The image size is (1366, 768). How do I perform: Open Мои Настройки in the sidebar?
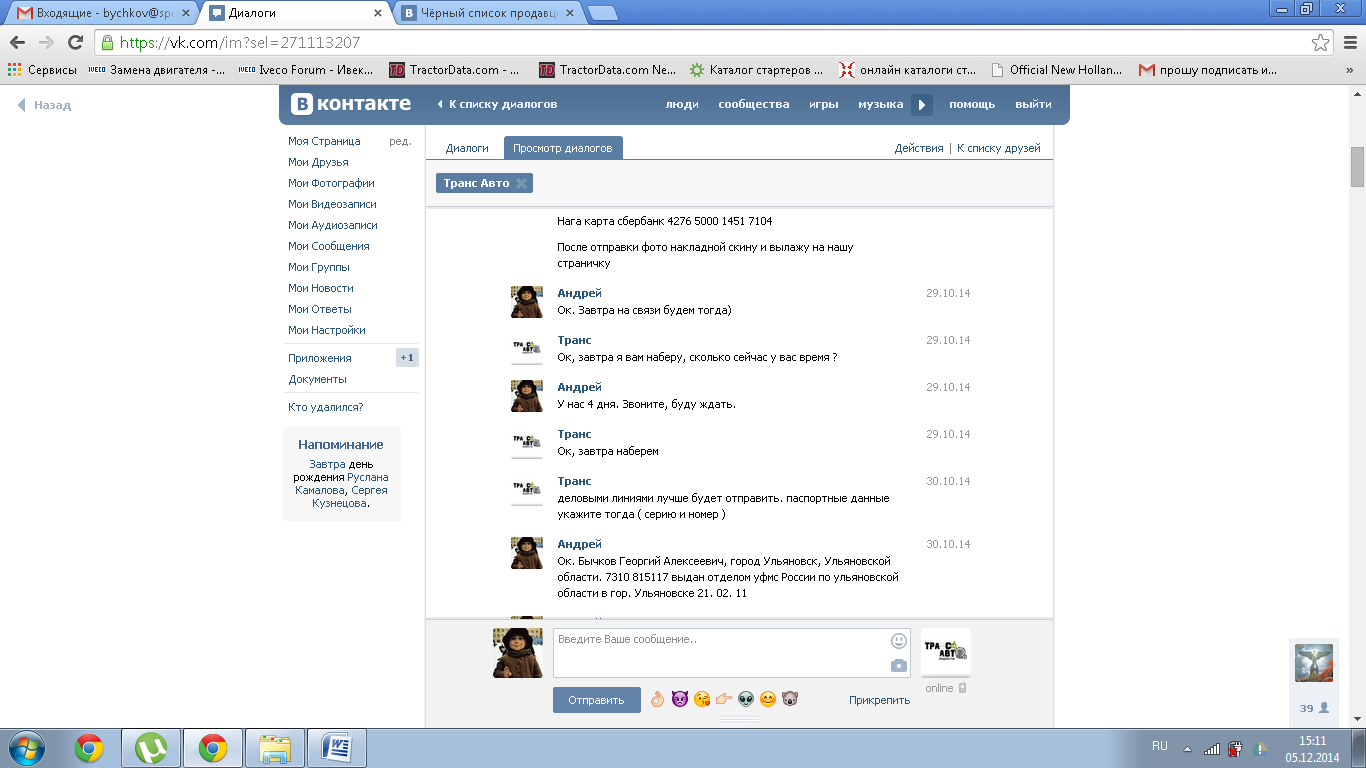pyautogui.click(x=327, y=330)
